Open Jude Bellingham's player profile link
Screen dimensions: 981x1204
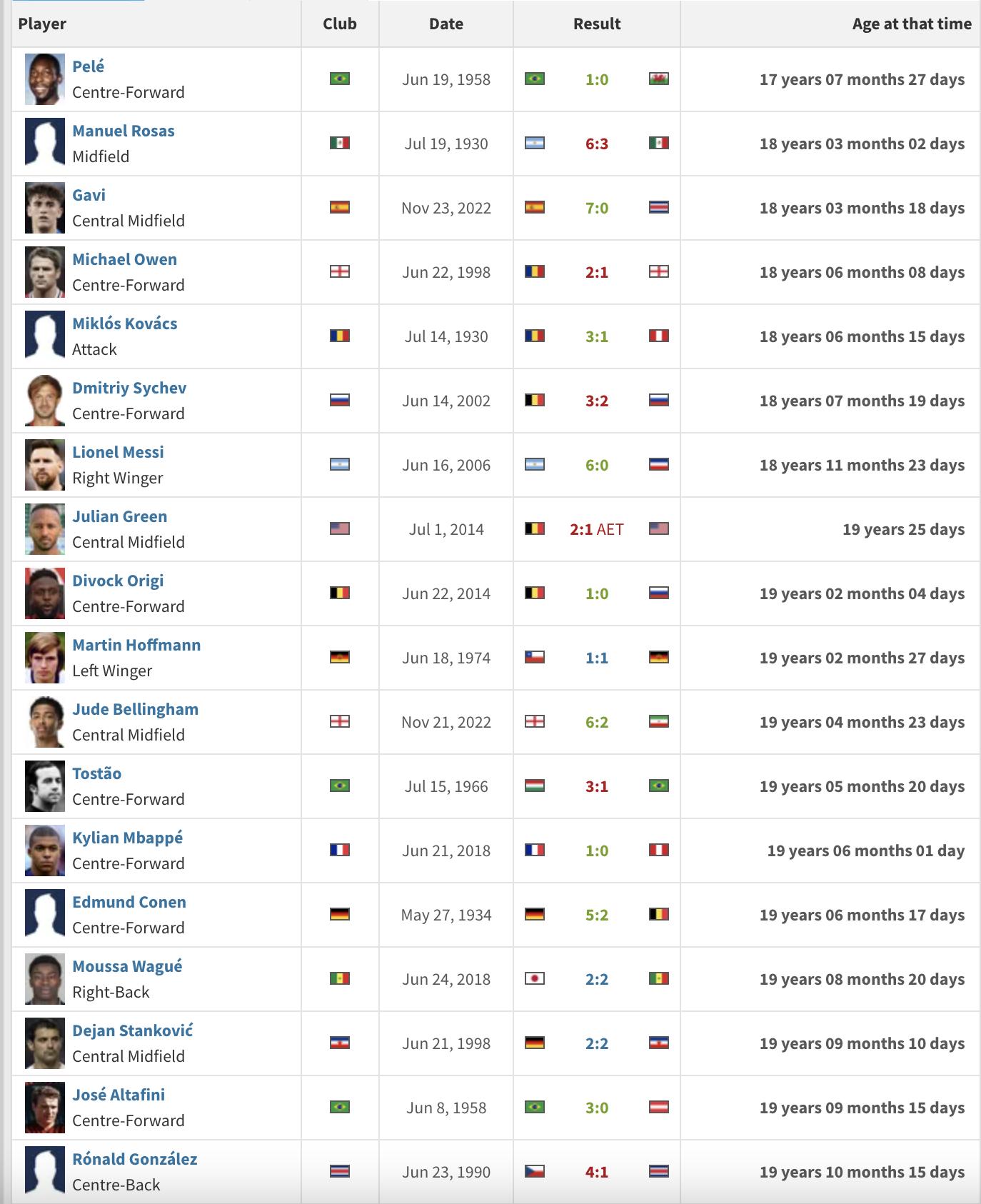point(135,709)
